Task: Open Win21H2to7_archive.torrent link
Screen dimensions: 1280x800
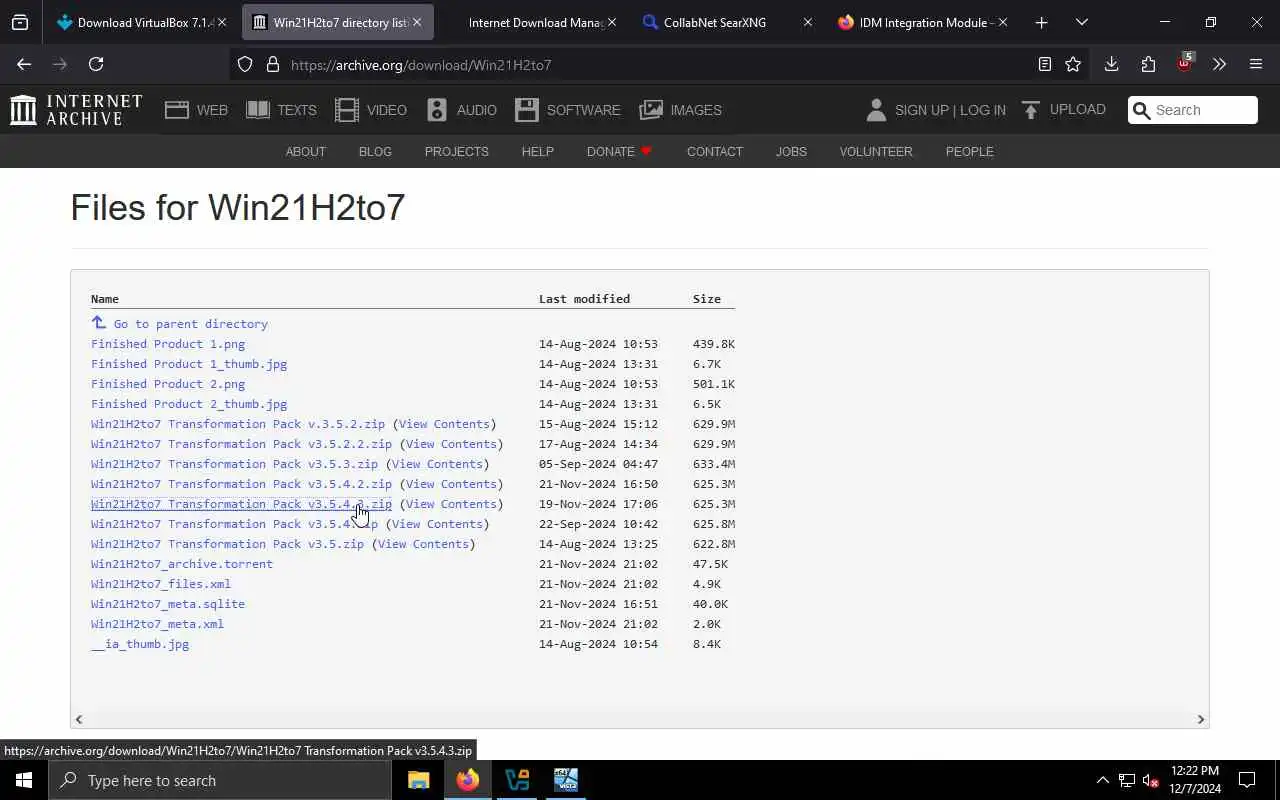Action: pyautogui.click(x=182, y=564)
